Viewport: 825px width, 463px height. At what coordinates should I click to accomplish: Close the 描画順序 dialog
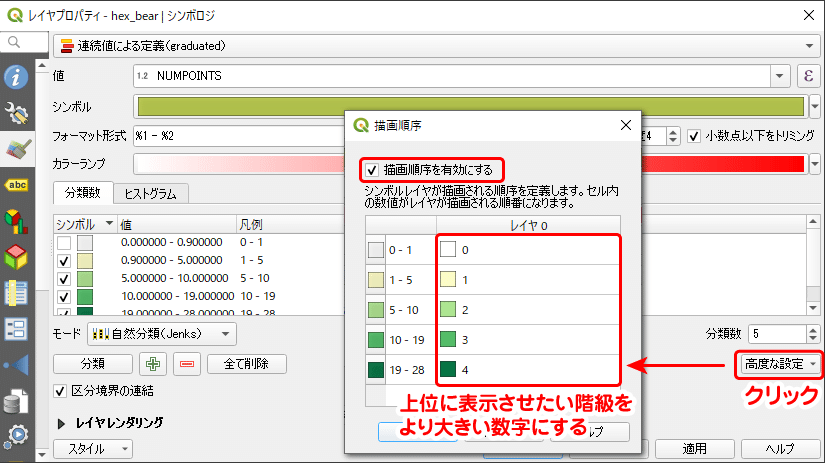coord(626,125)
